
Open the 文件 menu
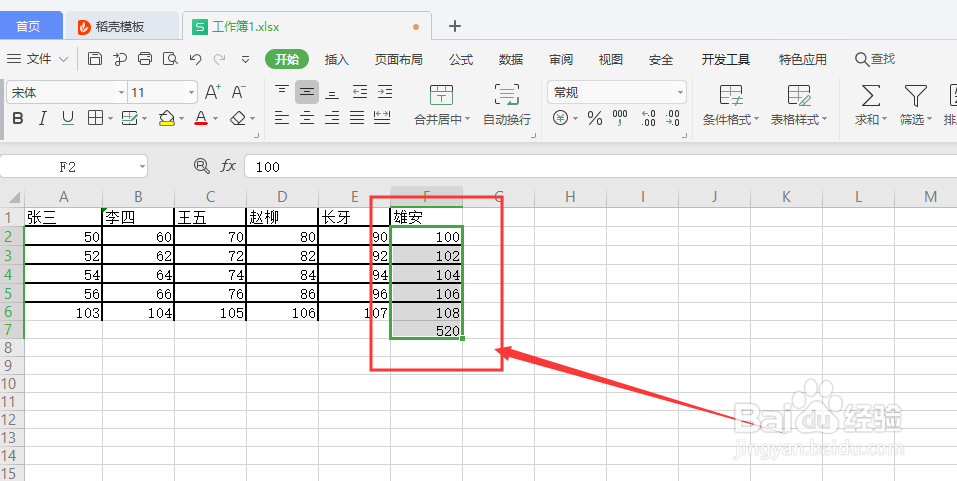[x=38, y=59]
